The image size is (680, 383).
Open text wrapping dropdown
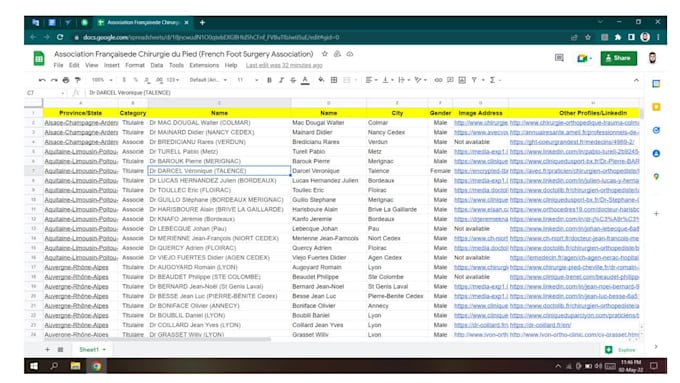click(403, 80)
